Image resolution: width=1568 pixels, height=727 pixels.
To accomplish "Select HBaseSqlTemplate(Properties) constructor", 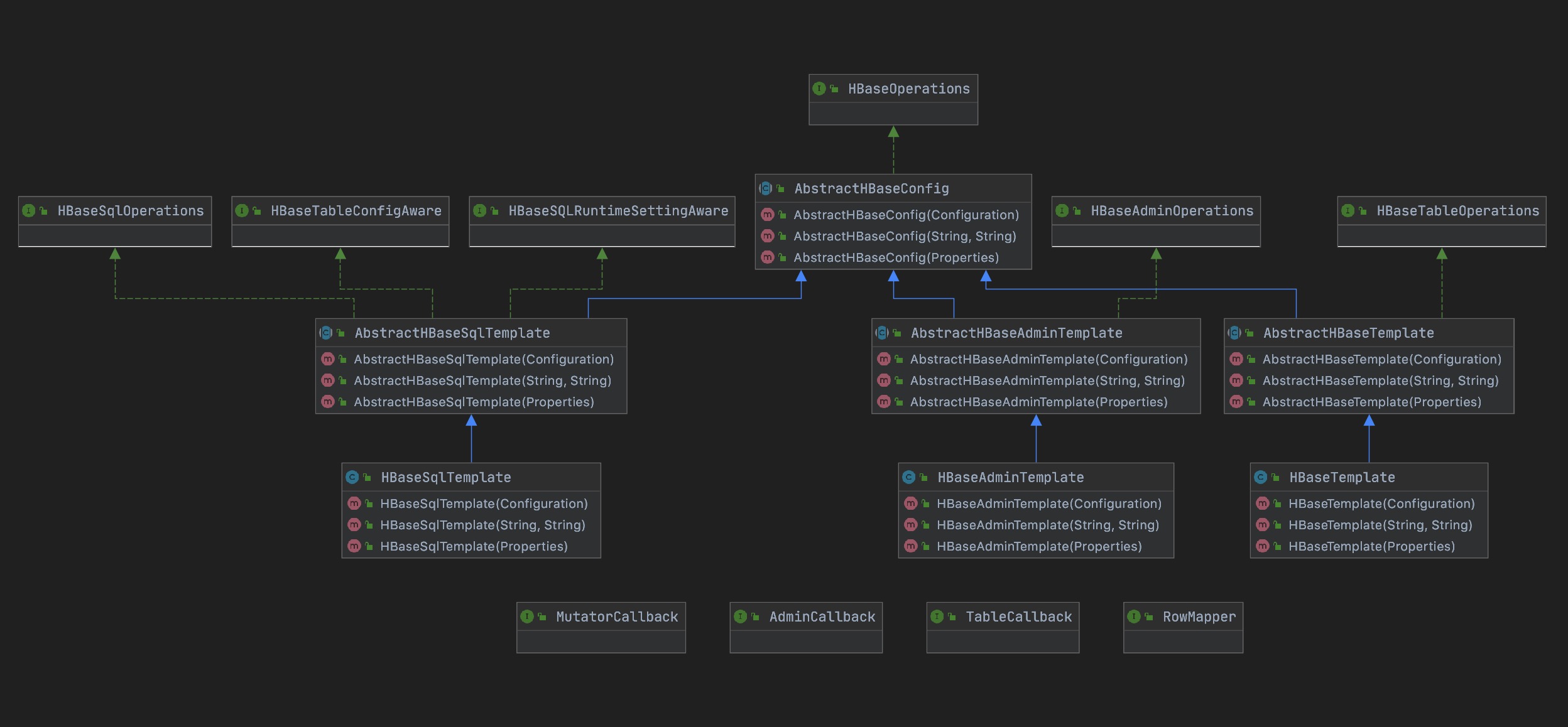I will (474, 546).
